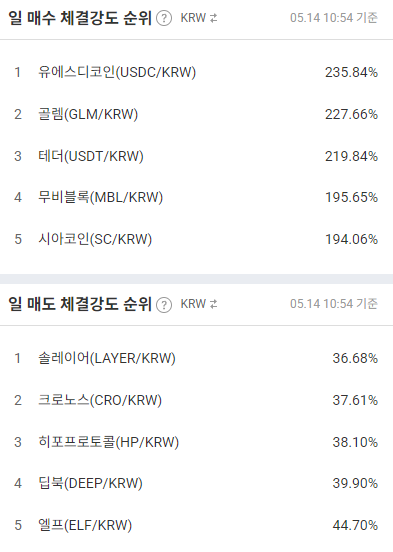Image resolution: width=393 pixels, height=552 pixels.
Task: Click the 44.70% value for 엘프
Action: [355, 525]
